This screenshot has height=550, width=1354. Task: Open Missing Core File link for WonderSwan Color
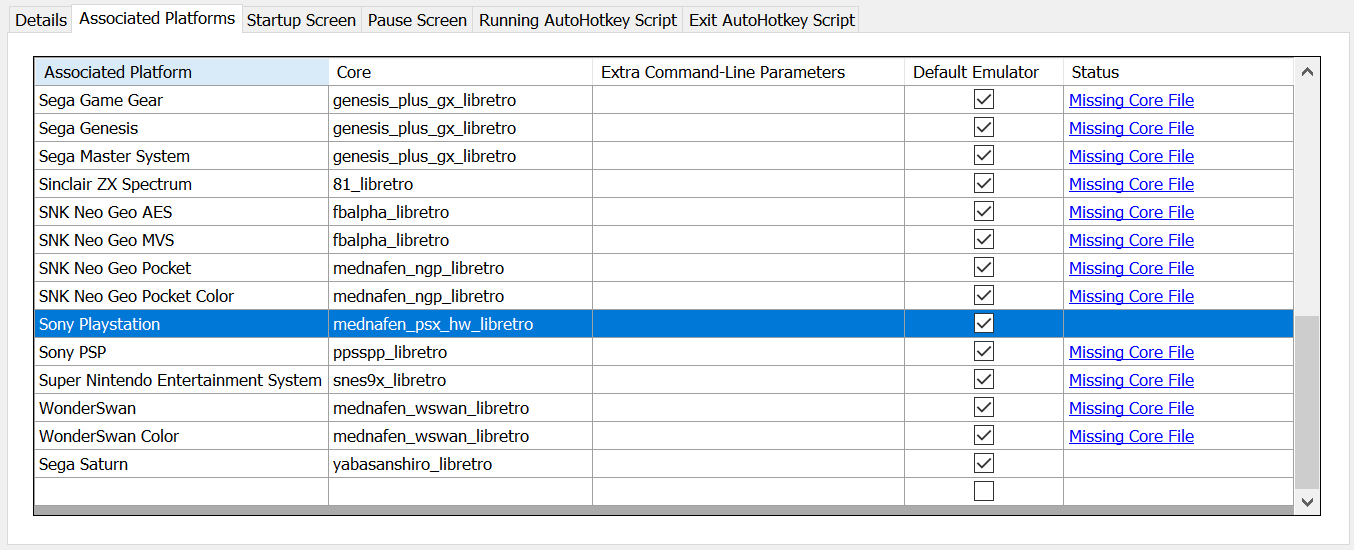point(1131,436)
